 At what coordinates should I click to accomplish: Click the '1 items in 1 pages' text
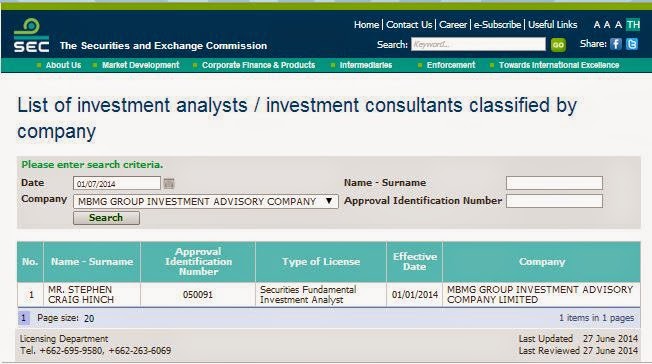(596, 318)
